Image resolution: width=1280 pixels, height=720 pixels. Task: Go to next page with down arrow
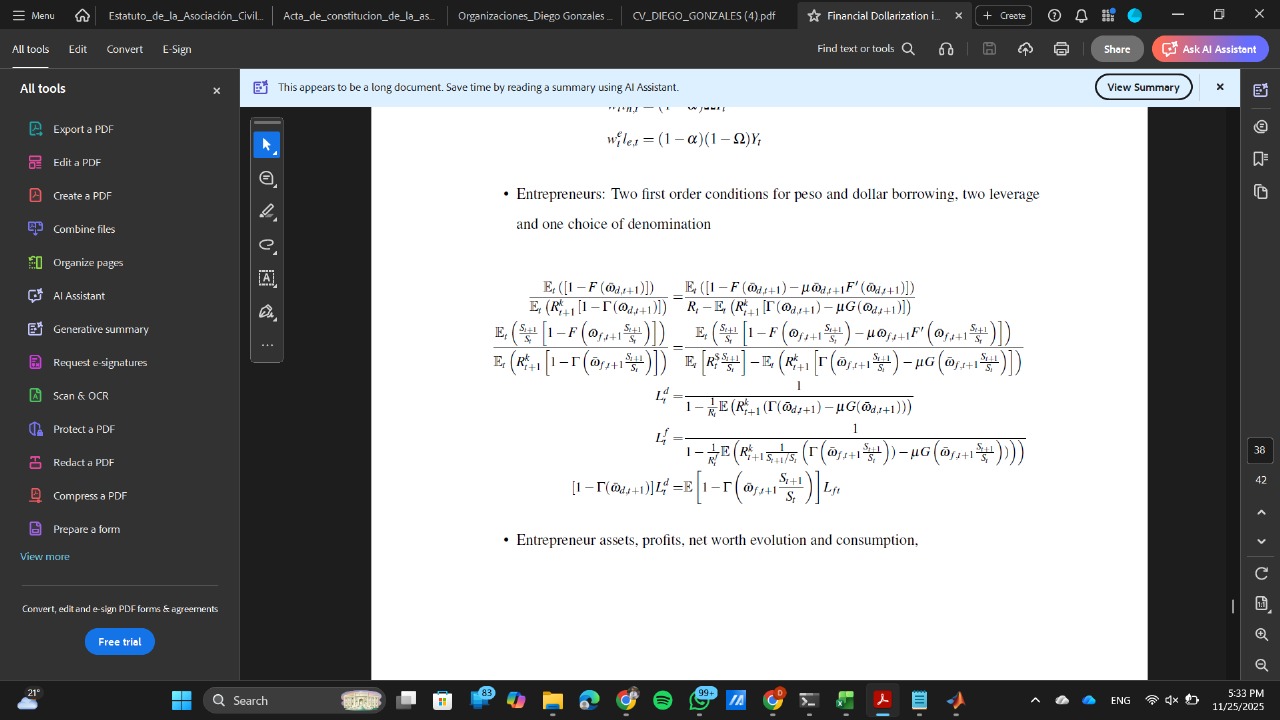[1261, 541]
